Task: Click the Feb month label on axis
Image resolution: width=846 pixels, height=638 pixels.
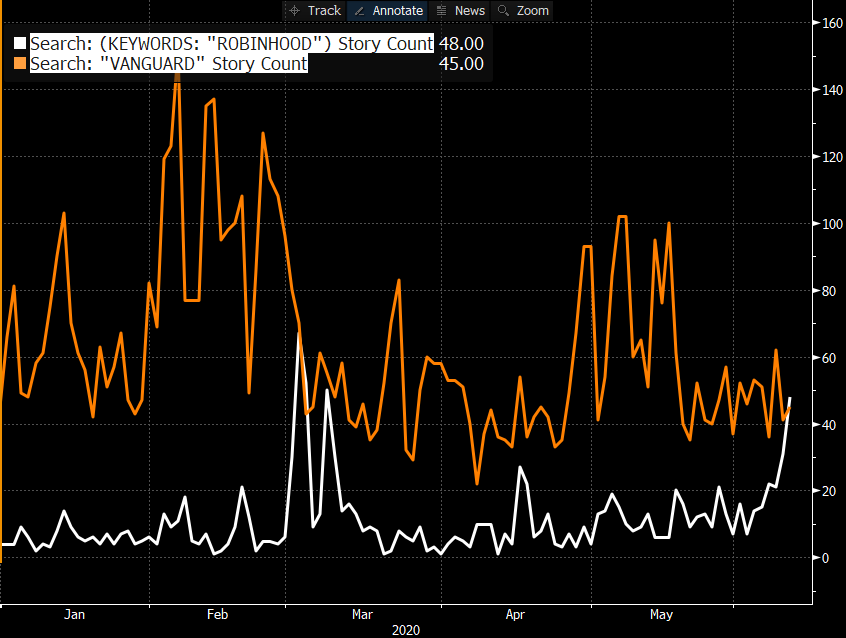Action: tap(217, 614)
